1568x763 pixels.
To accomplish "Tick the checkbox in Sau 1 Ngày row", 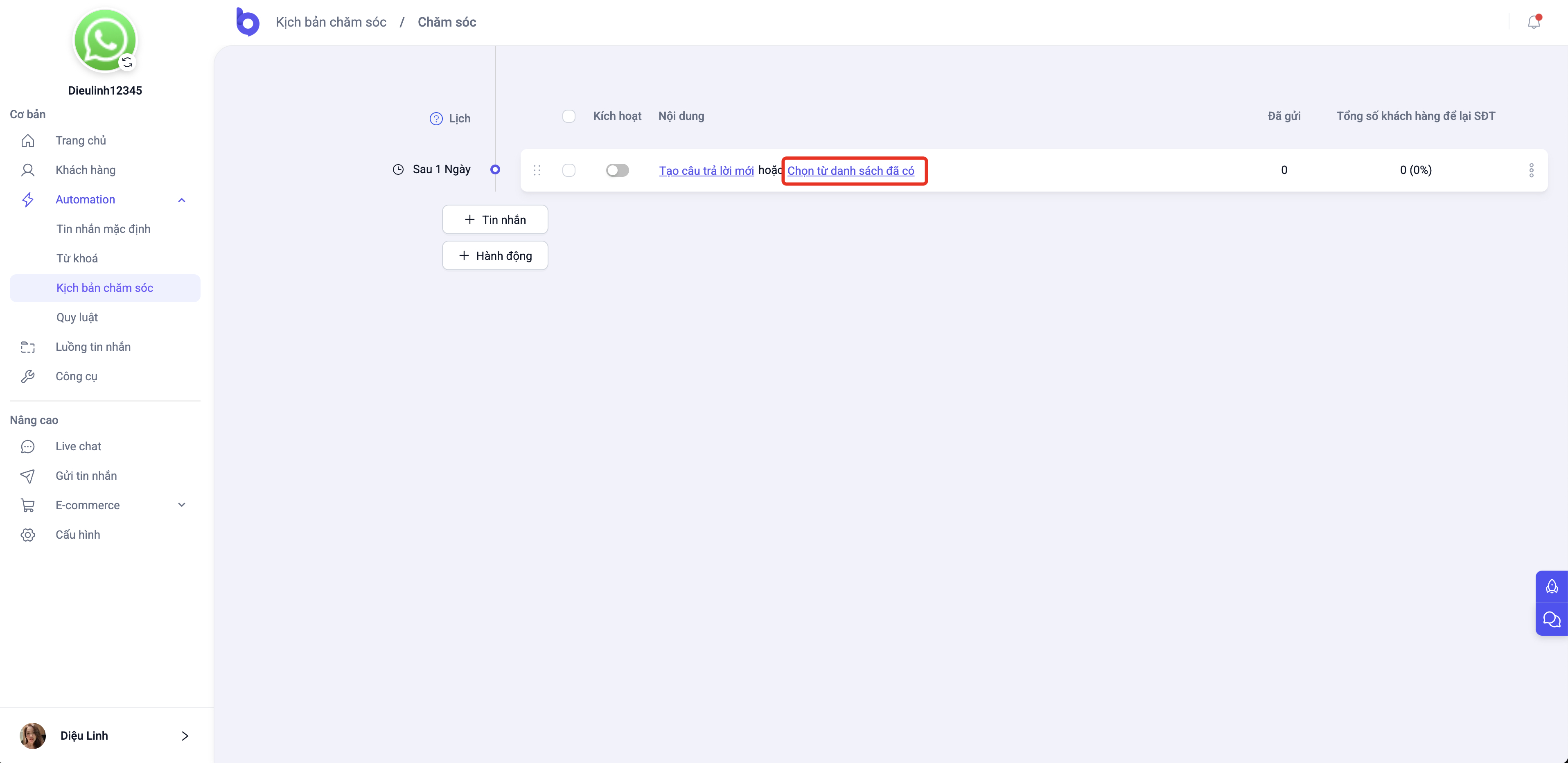I will (x=569, y=171).
